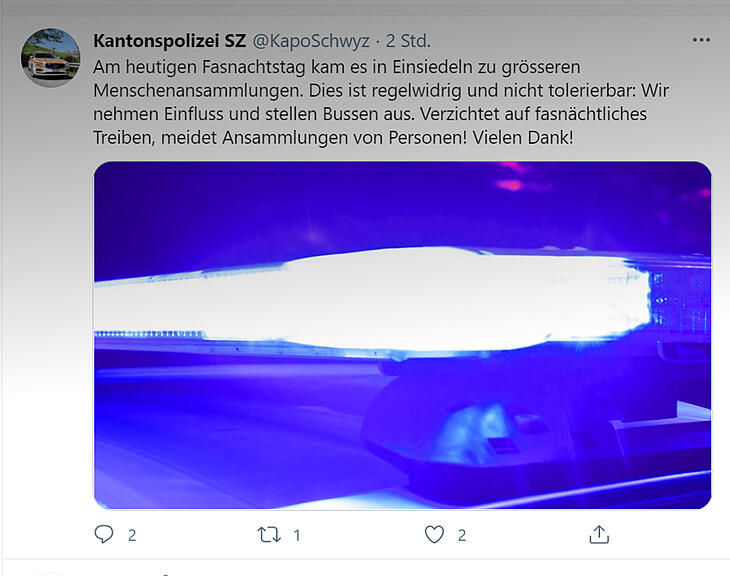Click the pink lights in the photo corner
Viewport: 730px width, 576px height.
tap(513, 177)
